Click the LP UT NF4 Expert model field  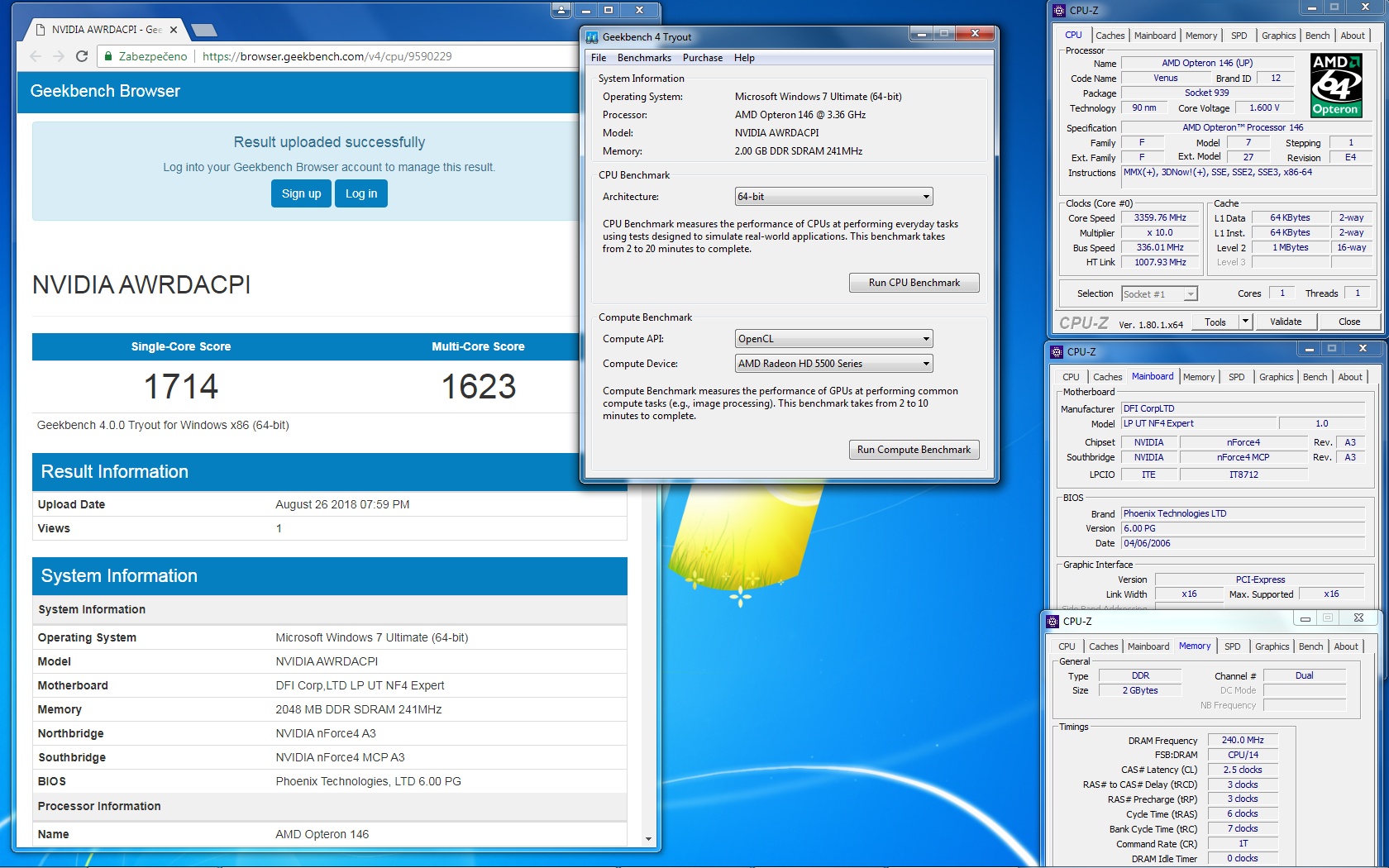point(1199,423)
